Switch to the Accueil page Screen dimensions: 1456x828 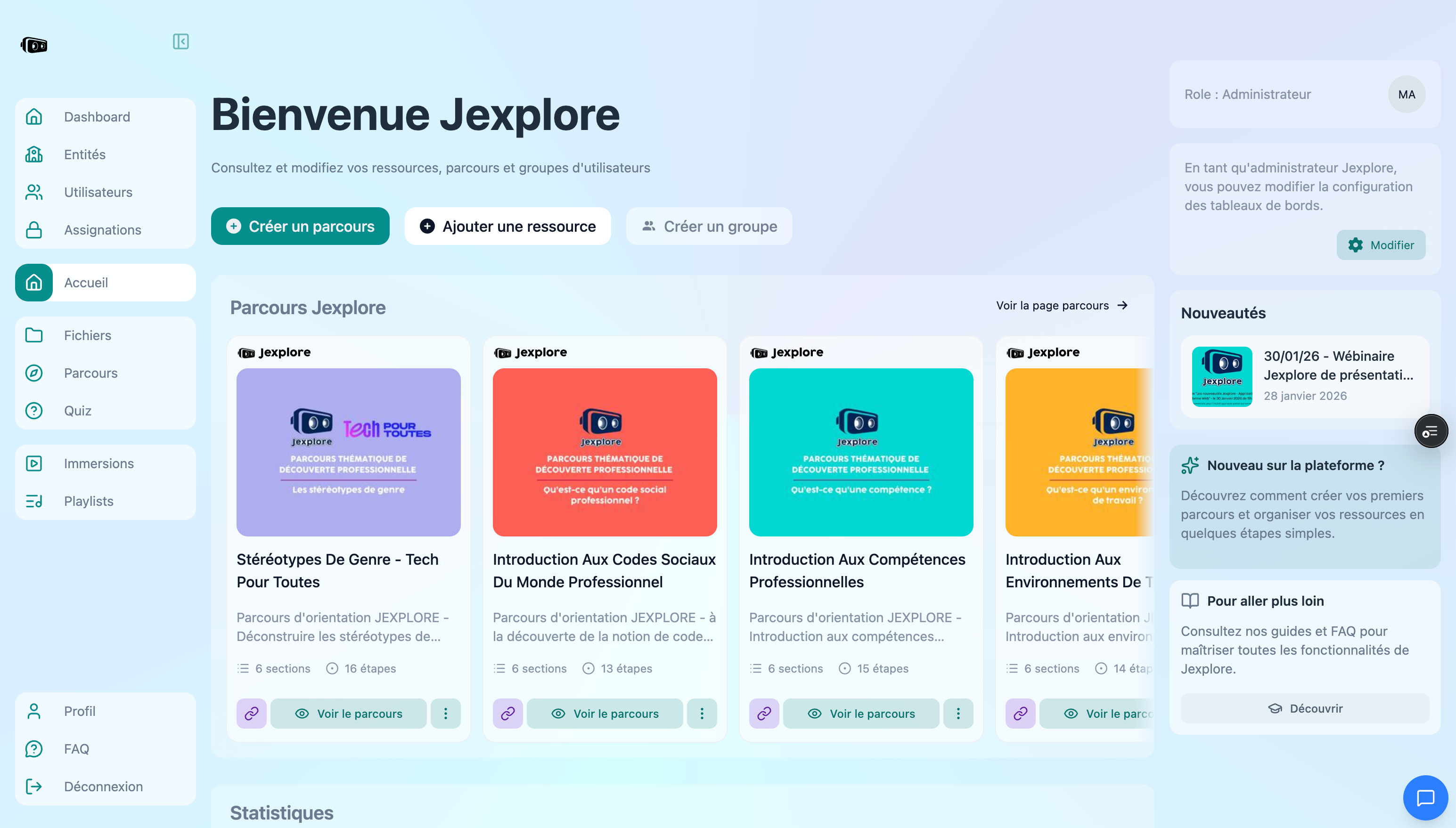[86, 282]
